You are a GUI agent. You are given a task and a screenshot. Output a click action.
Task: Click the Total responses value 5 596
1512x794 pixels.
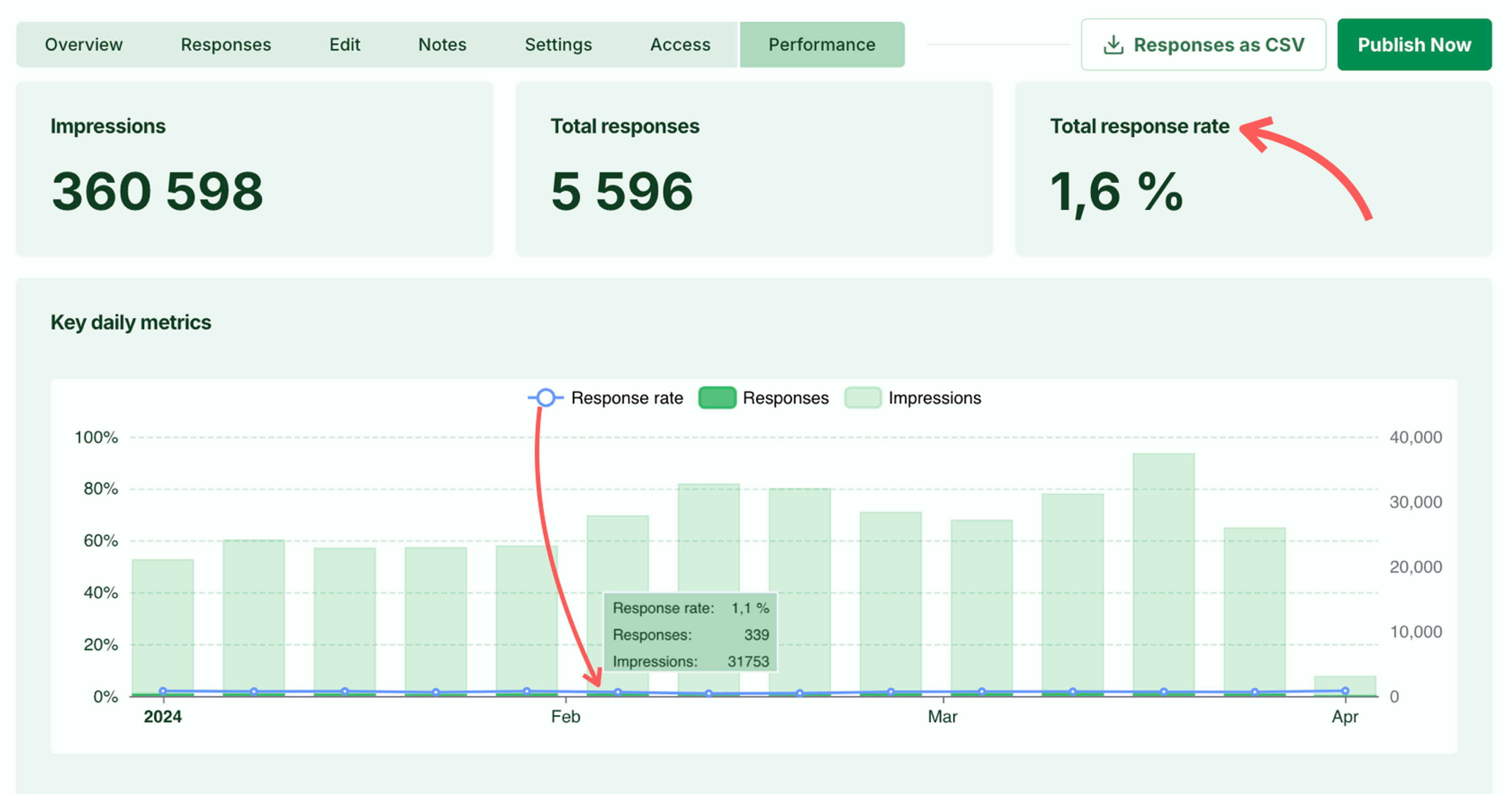(x=622, y=191)
